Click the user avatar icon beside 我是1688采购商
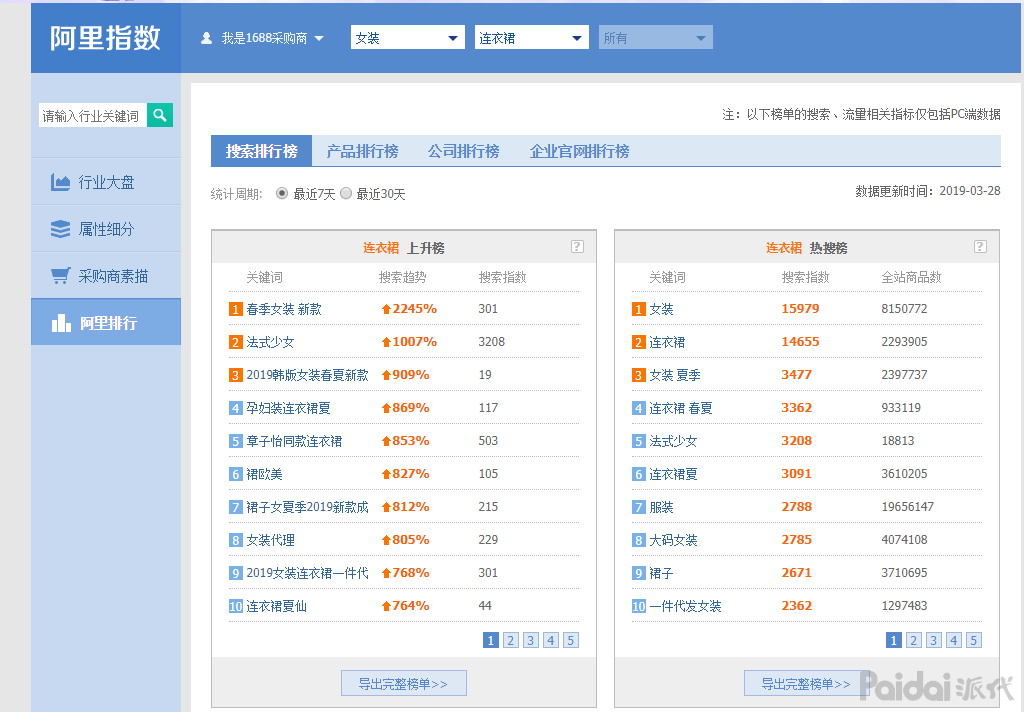This screenshot has height=712, width=1024. click(x=206, y=38)
